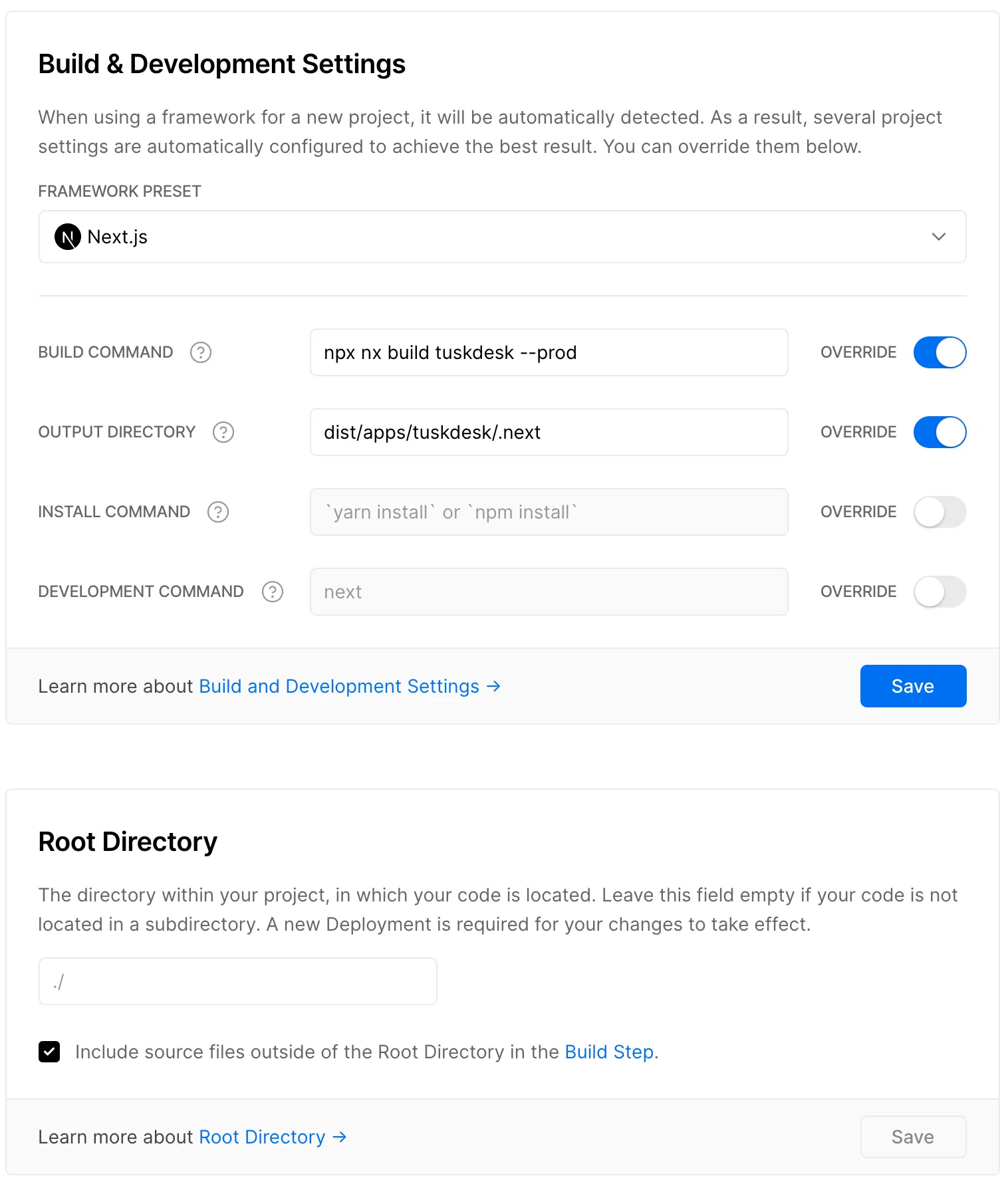Disable the Build Command override toggle
Image resolution: width=1008 pixels, height=1186 pixels.
(940, 352)
